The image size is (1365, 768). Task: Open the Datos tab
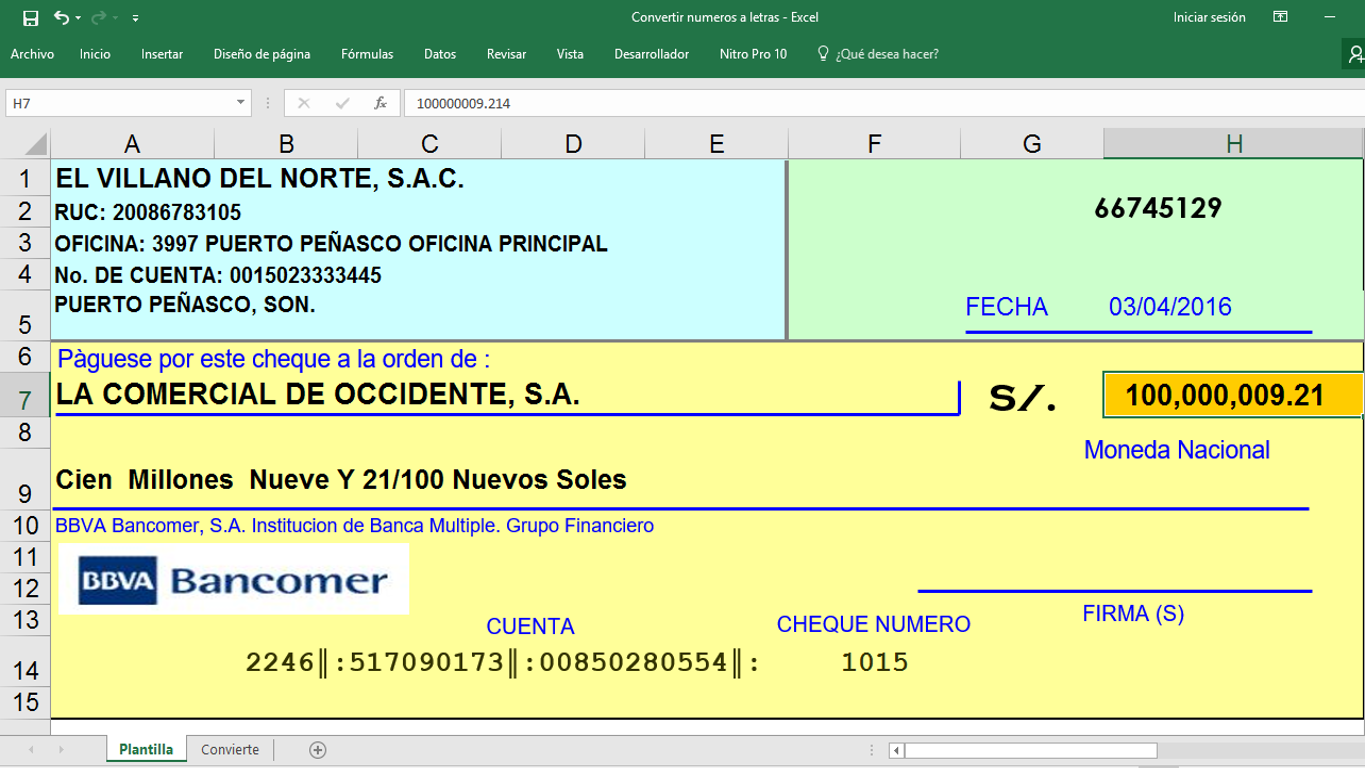point(440,54)
